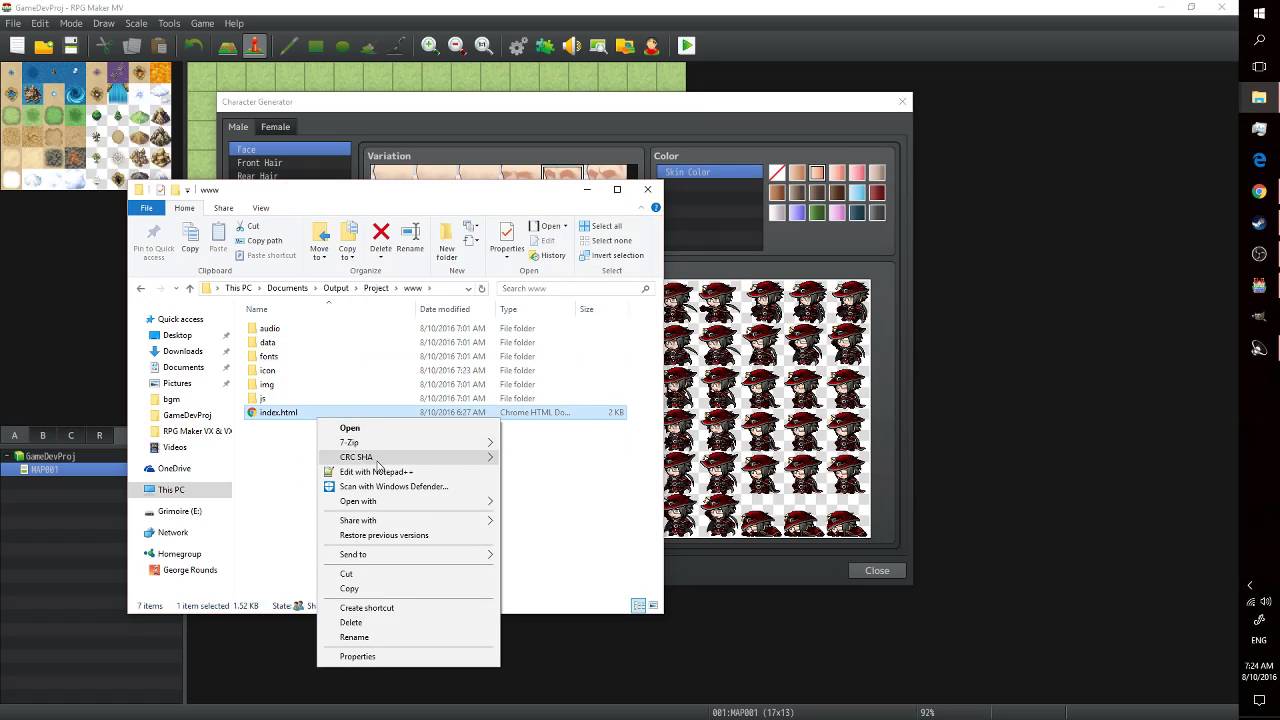The image size is (1280, 720).
Task: Zoom in on the map
Action: tap(430, 46)
